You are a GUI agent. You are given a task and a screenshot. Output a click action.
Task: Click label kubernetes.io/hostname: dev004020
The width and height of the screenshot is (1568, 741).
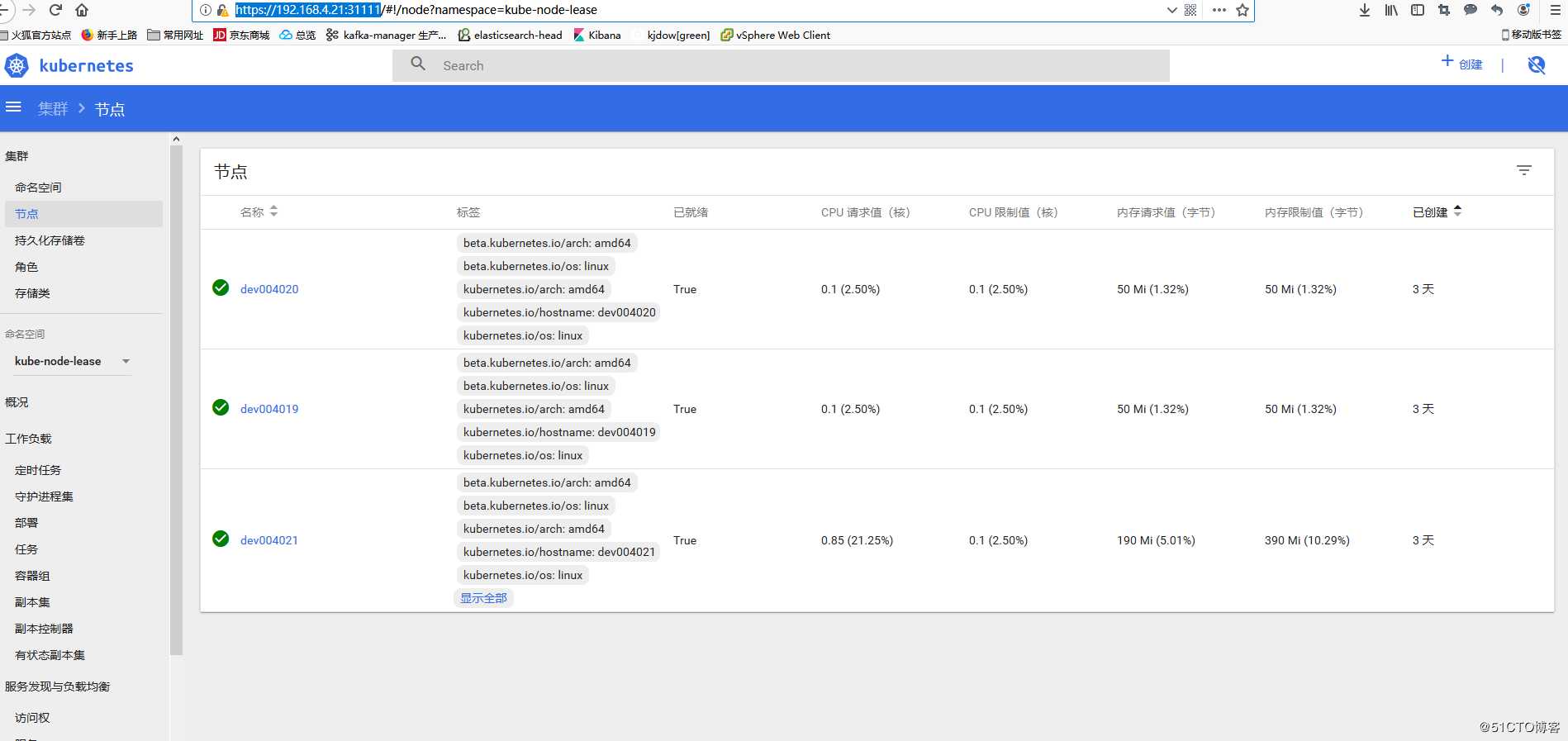coord(559,312)
